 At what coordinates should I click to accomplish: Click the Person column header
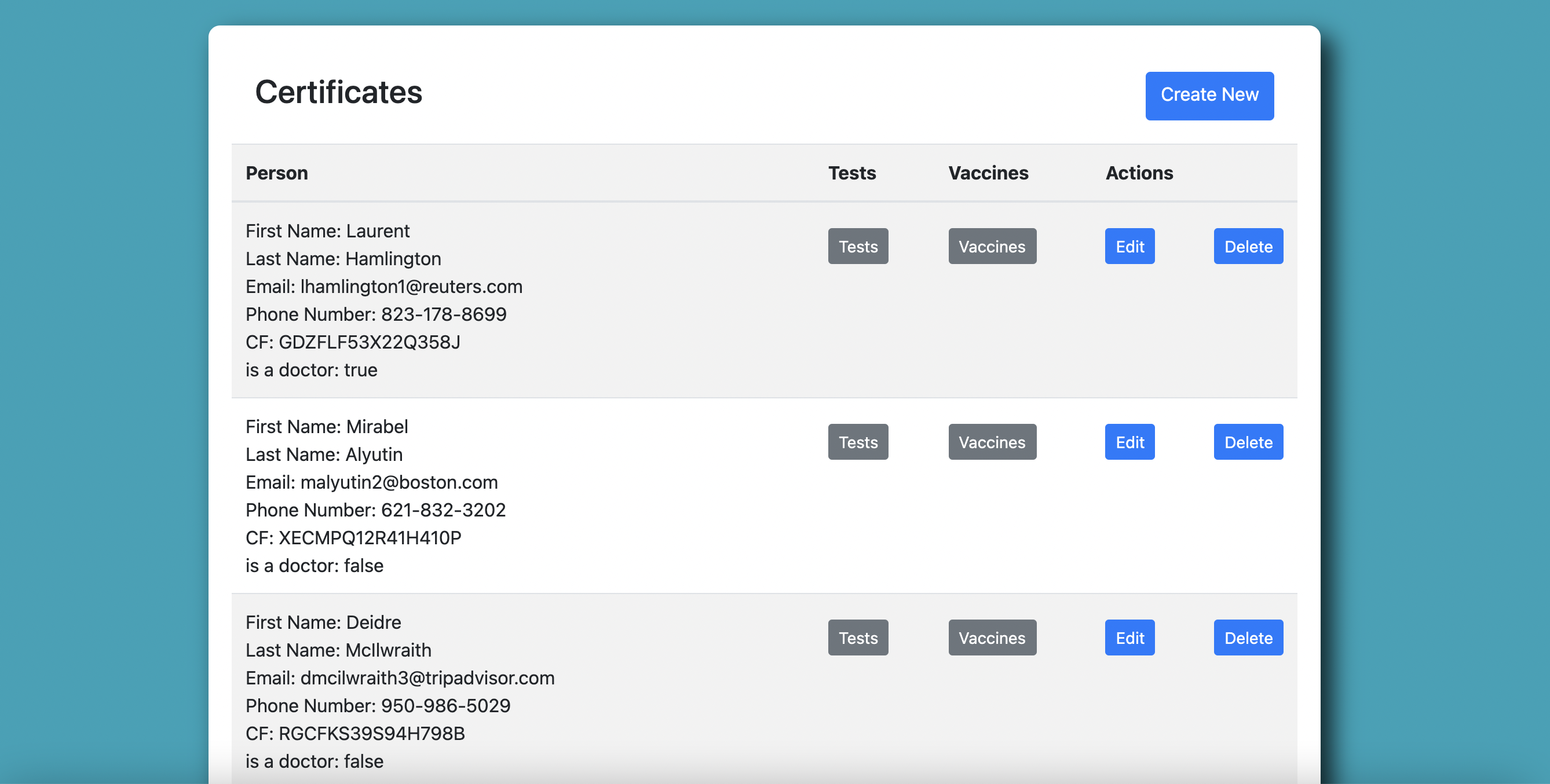276,173
